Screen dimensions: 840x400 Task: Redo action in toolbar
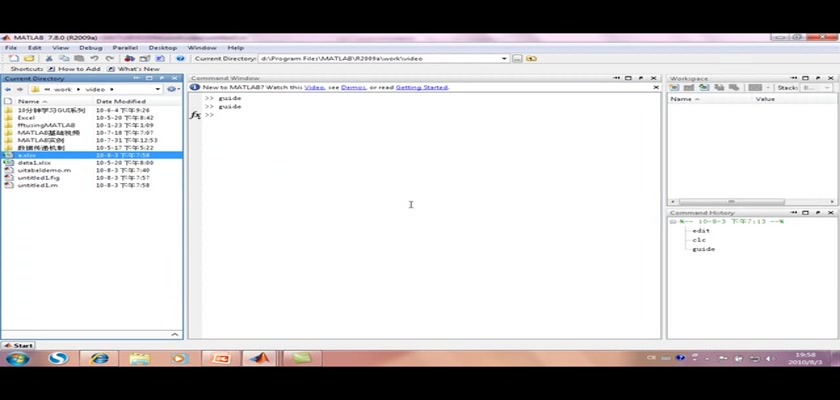pos(109,58)
